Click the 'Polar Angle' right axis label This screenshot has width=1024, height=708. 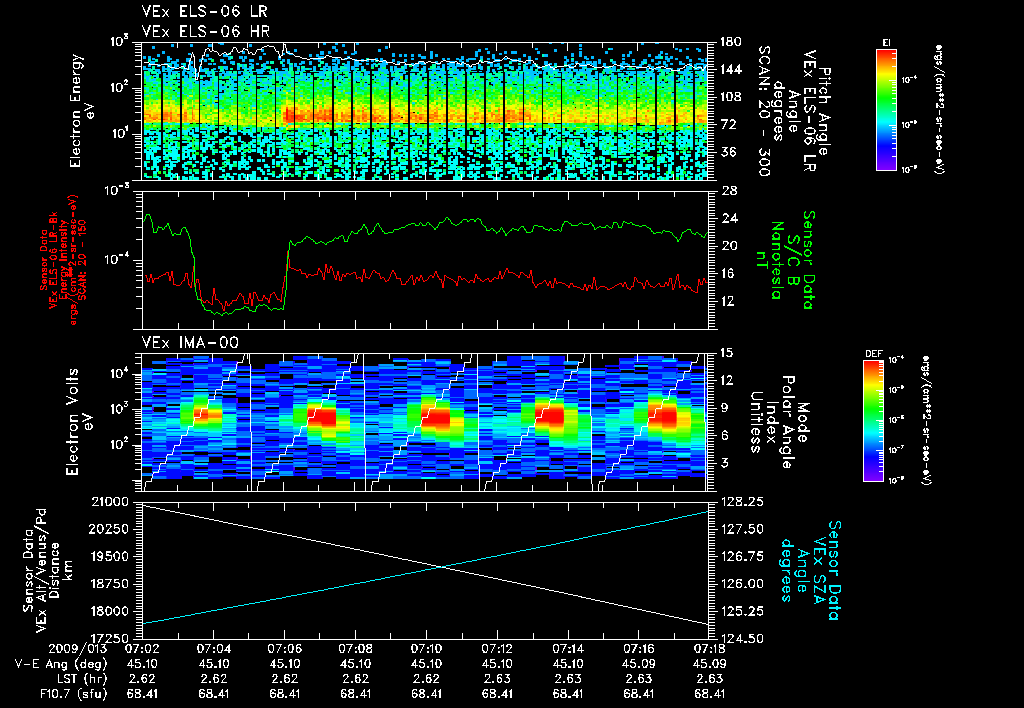[x=788, y=422]
